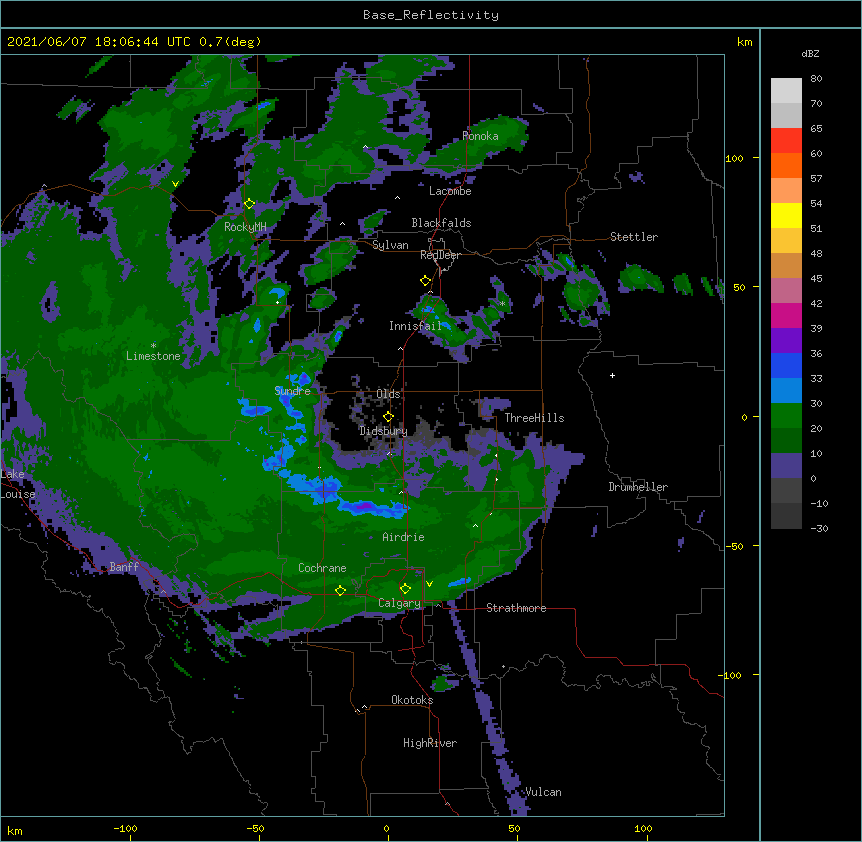The height and width of the screenshot is (842, 862).
Task: Click the Sylvan label
Action: pyautogui.click(x=390, y=245)
